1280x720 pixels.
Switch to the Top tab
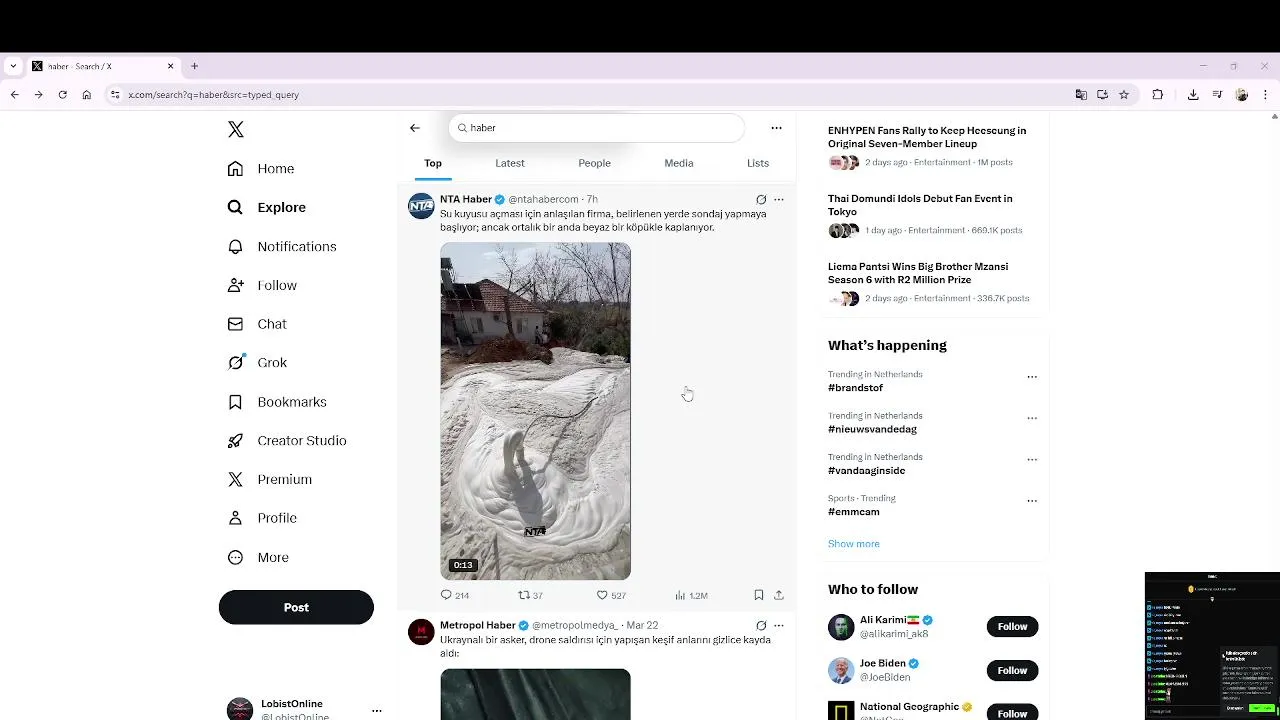point(433,163)
